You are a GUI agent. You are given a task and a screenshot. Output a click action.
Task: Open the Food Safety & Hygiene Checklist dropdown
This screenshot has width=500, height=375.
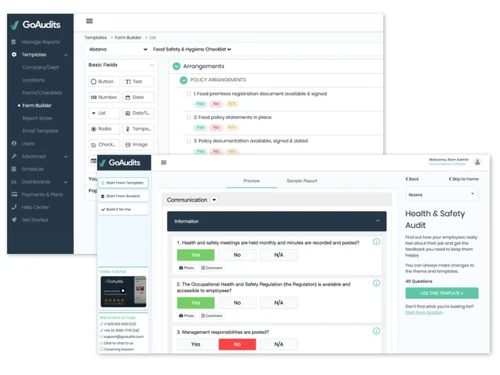[x=192, y=49]
